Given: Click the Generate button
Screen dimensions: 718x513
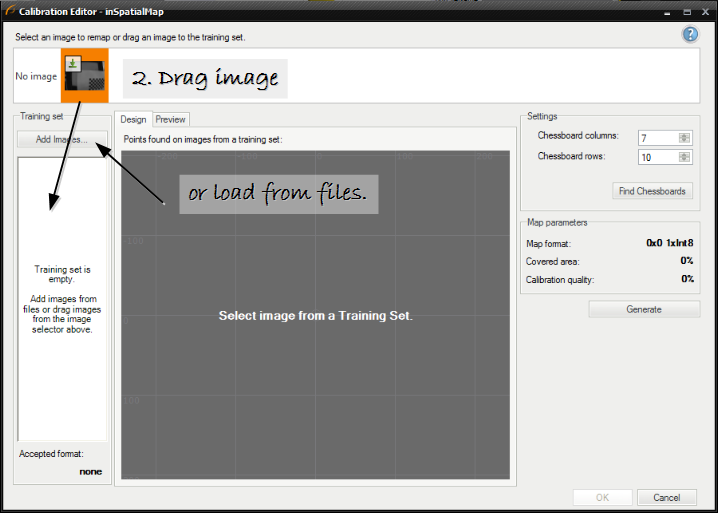Looking at the screenshot, I should pos(643,310).
